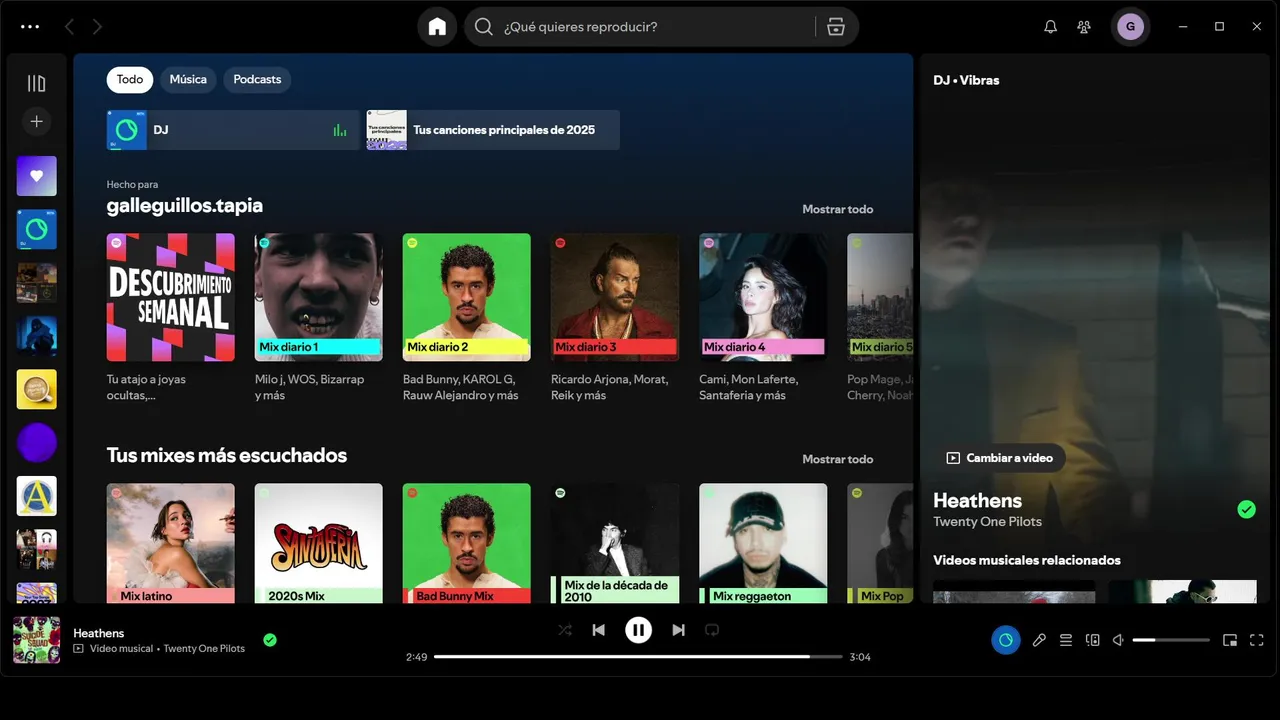
Task: Go back with left arrow
Action: 69,27
